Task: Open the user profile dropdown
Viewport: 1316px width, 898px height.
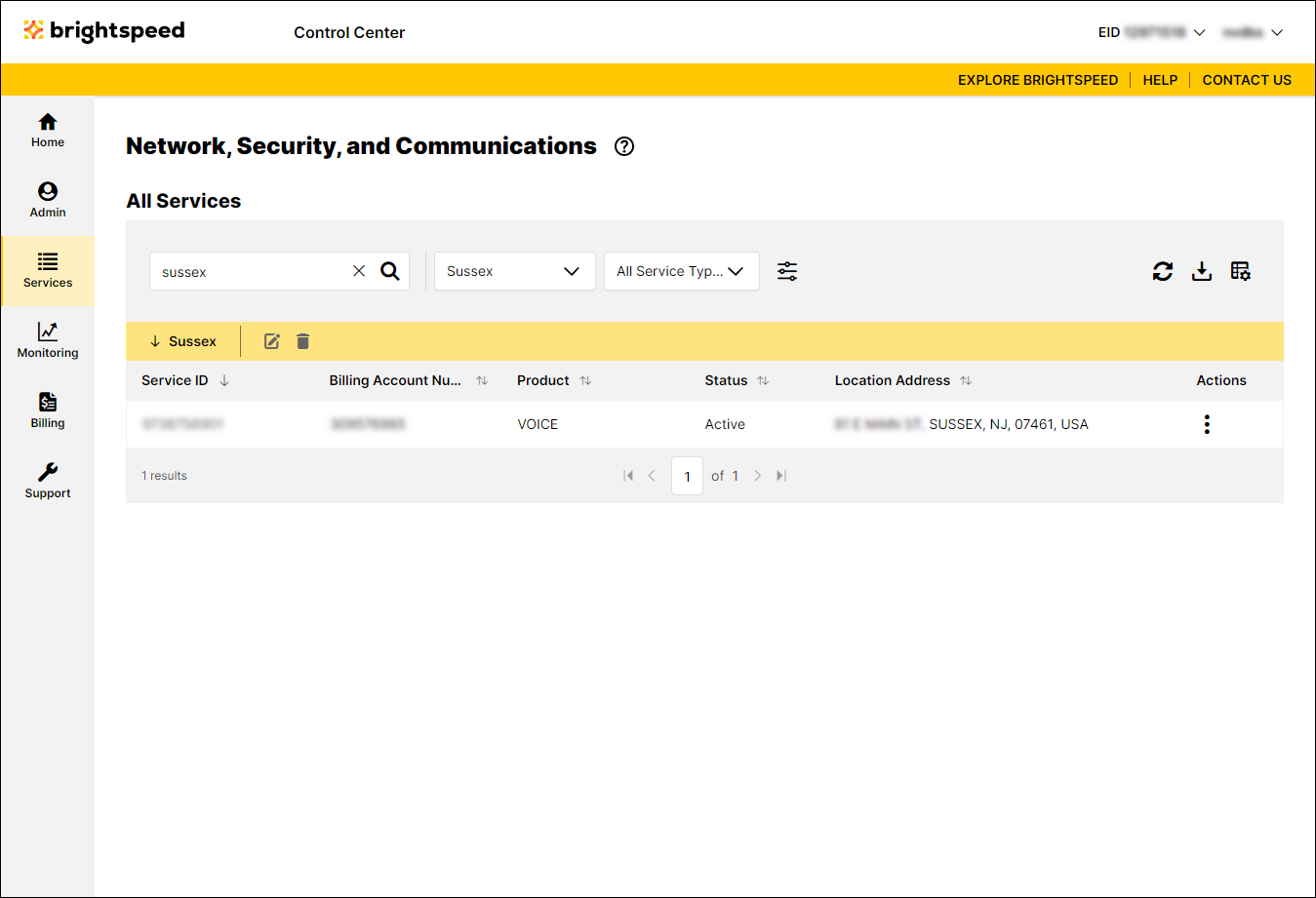Action: tap(1253, 32)
